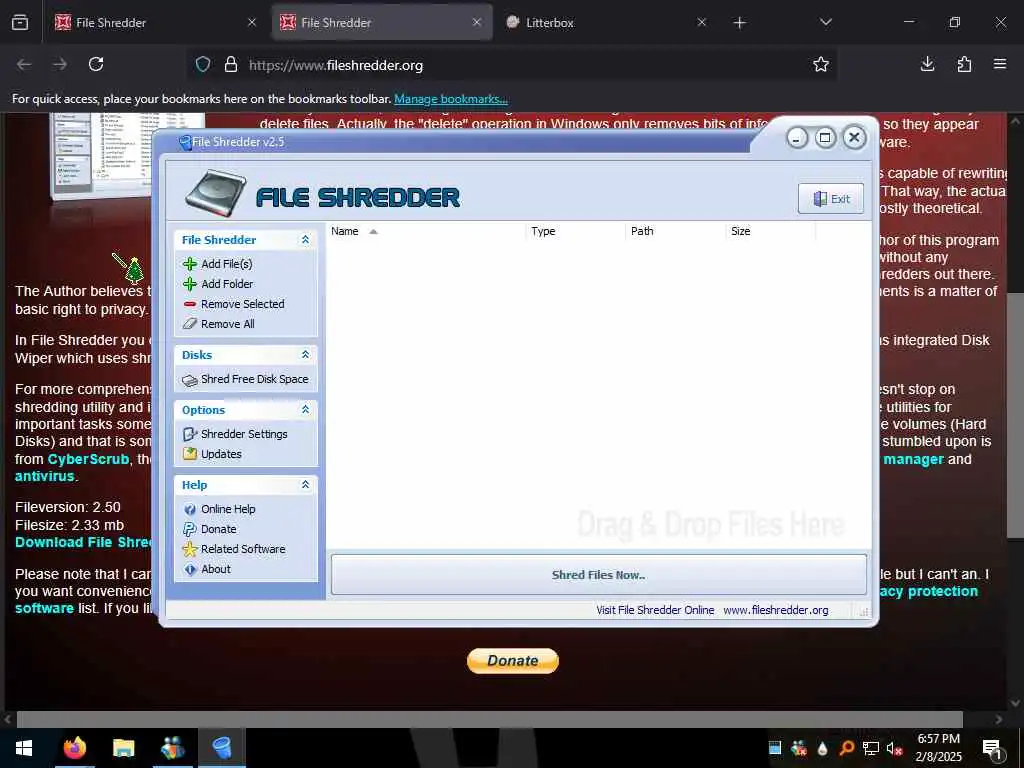Click the Add Folder plus icon
This screenshot has width=1024, height=768.
pos(189,284)
